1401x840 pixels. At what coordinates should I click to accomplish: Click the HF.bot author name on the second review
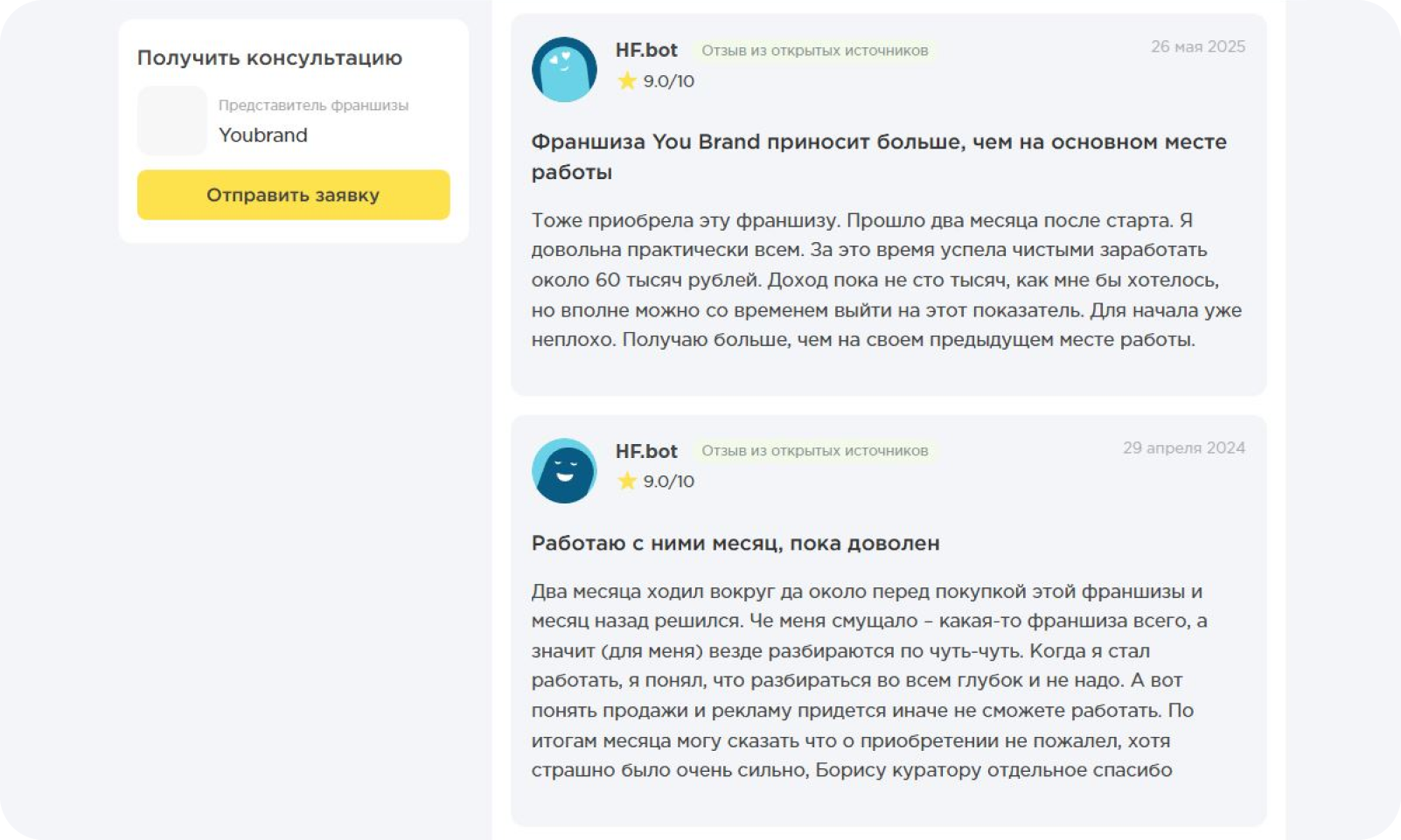(646, 451)
